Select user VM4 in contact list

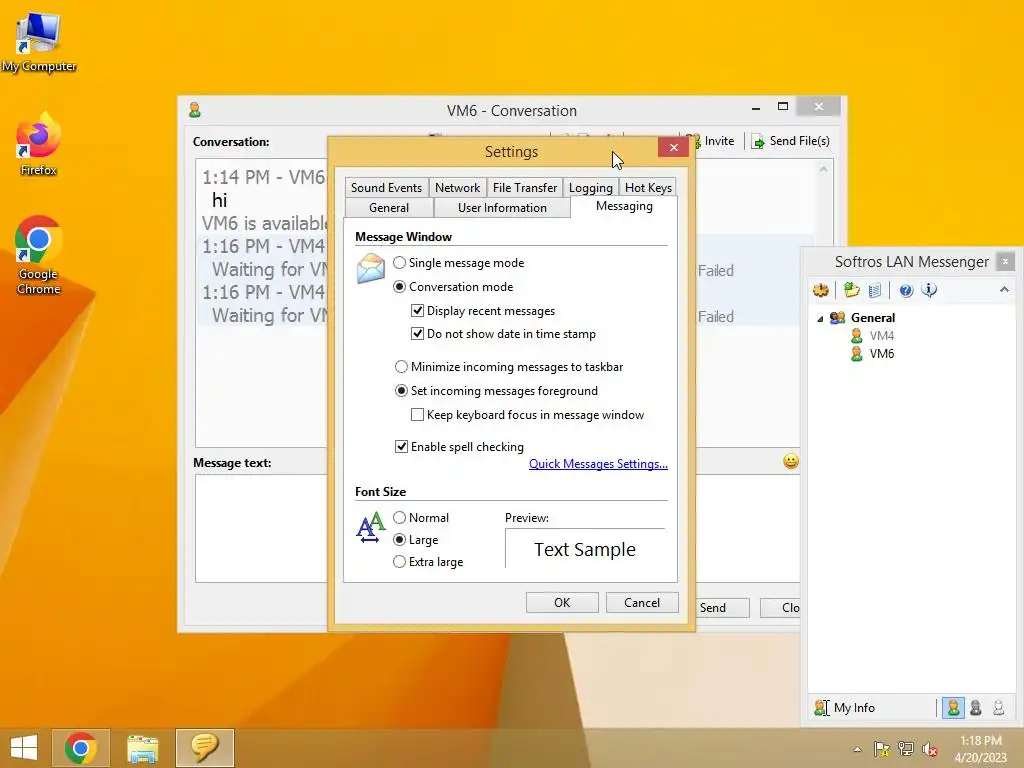click(882, 336)
